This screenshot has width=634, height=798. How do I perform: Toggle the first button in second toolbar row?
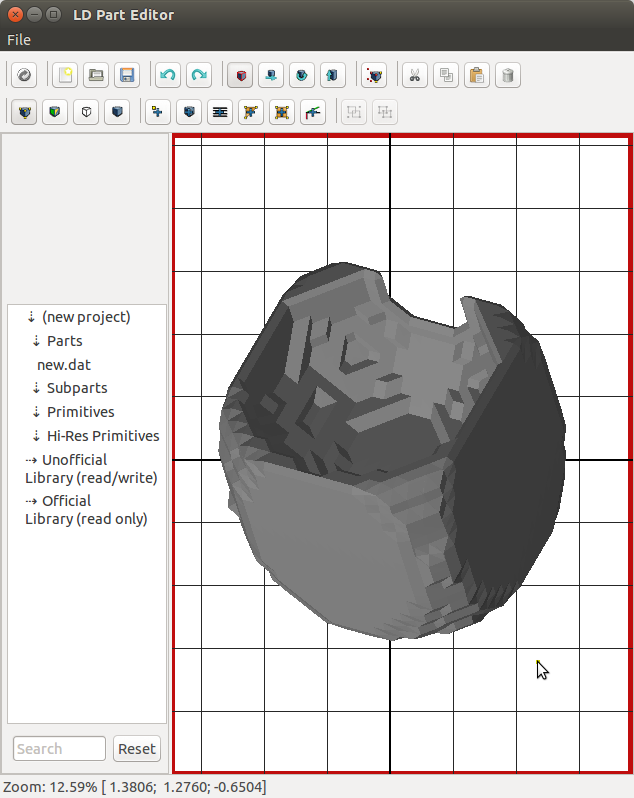[x=24, y=112]
